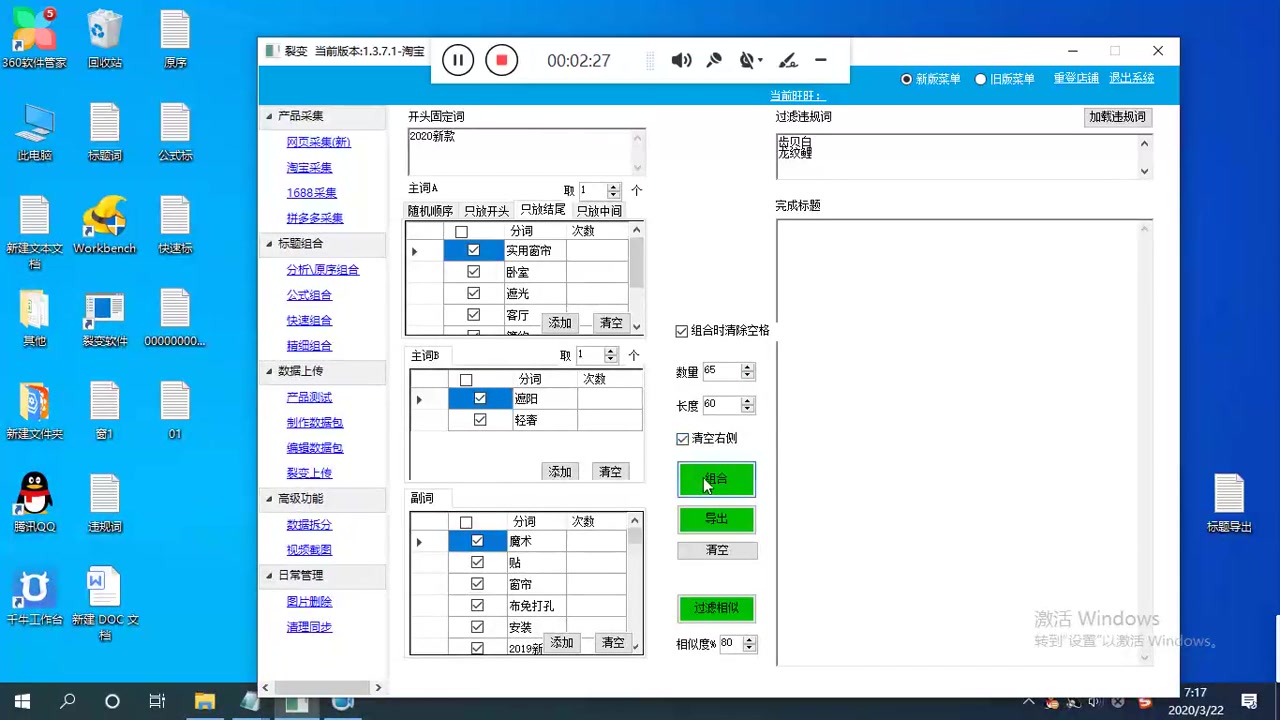
Task: Click the green 组合 button
Action: [717, 479]
